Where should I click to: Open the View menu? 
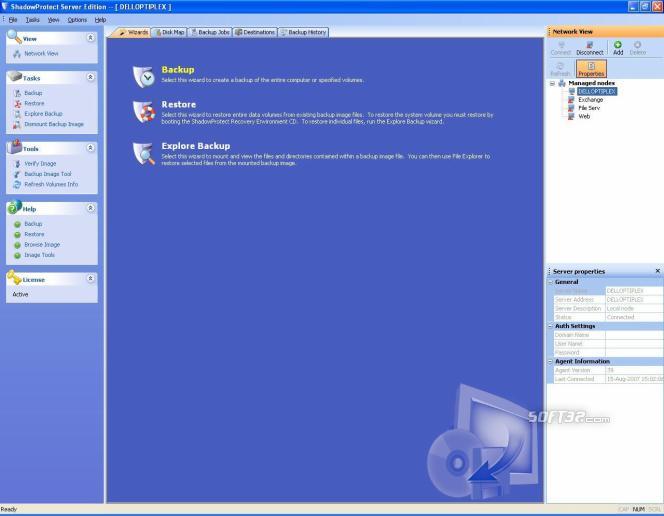(x=53, y=20)
